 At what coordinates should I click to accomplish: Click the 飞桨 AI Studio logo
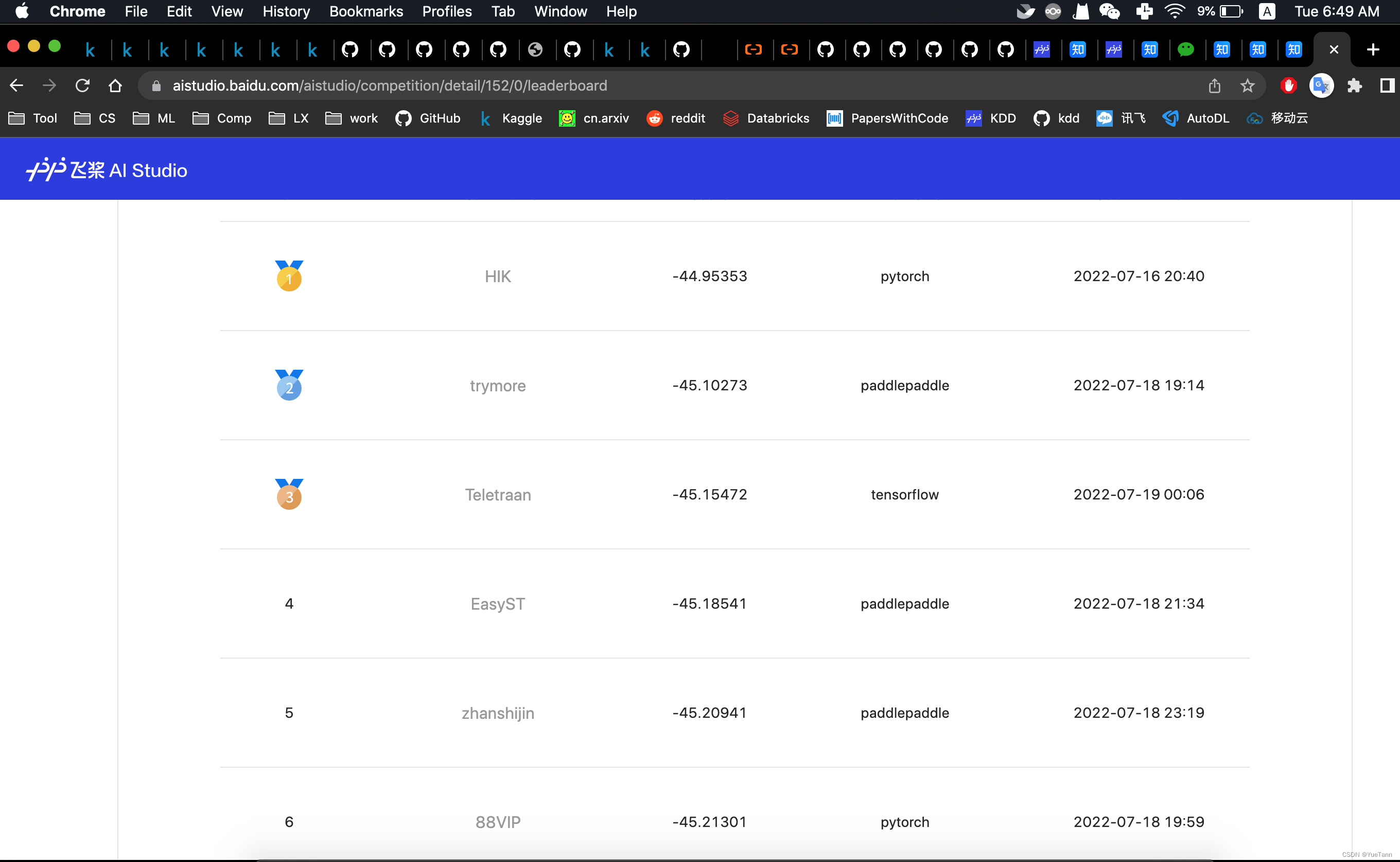tap(106, 169)
